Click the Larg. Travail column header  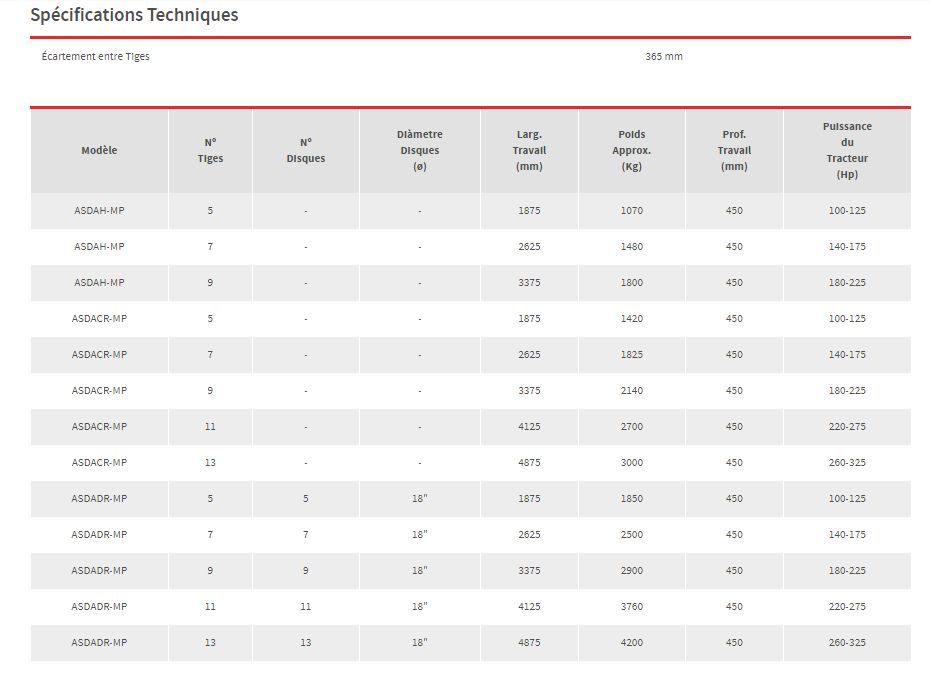(529, 151)
